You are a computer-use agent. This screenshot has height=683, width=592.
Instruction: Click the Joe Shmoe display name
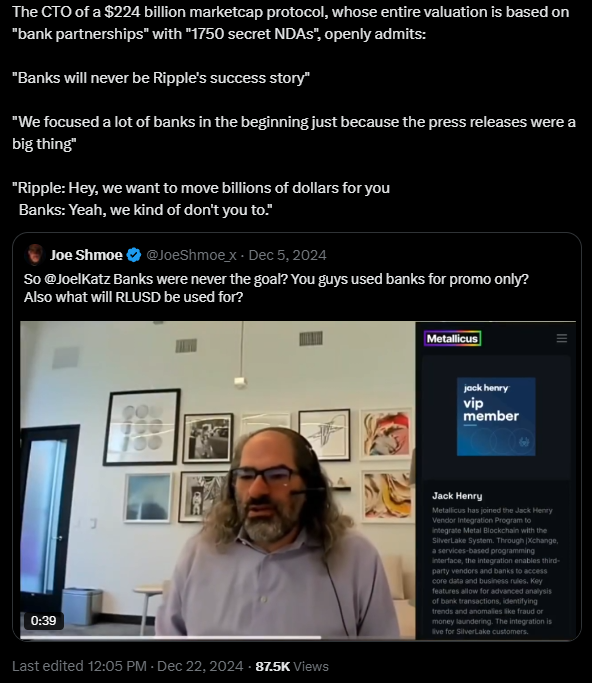[x=86, y=255]
